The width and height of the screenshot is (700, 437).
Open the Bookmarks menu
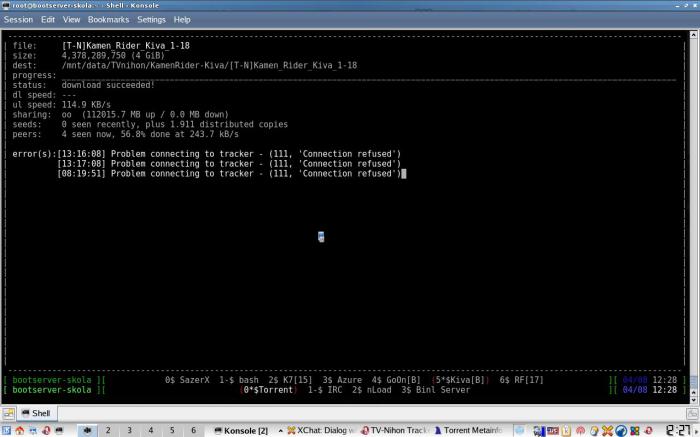tap(108, 20)
